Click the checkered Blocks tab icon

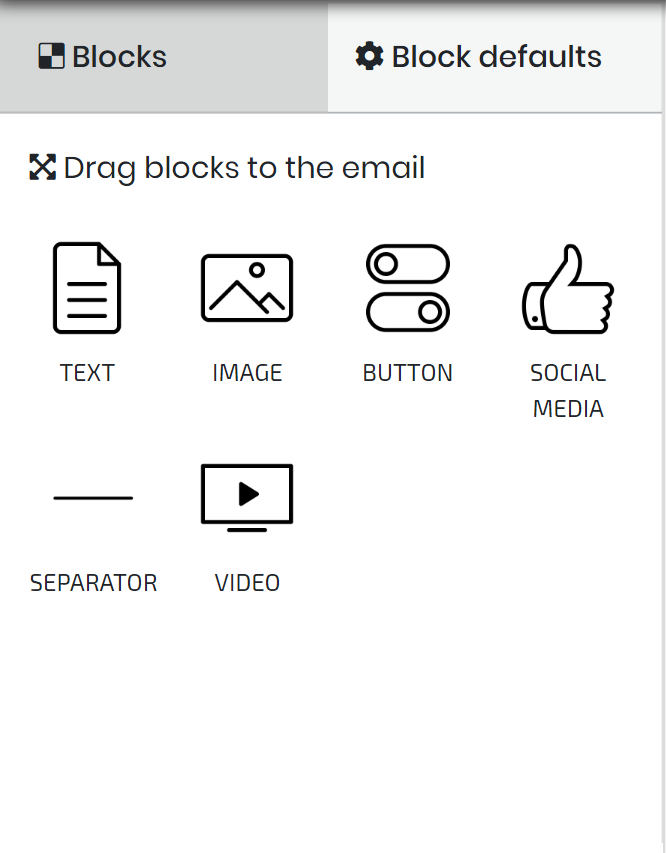pyautogui.click(x=52, y=56)
